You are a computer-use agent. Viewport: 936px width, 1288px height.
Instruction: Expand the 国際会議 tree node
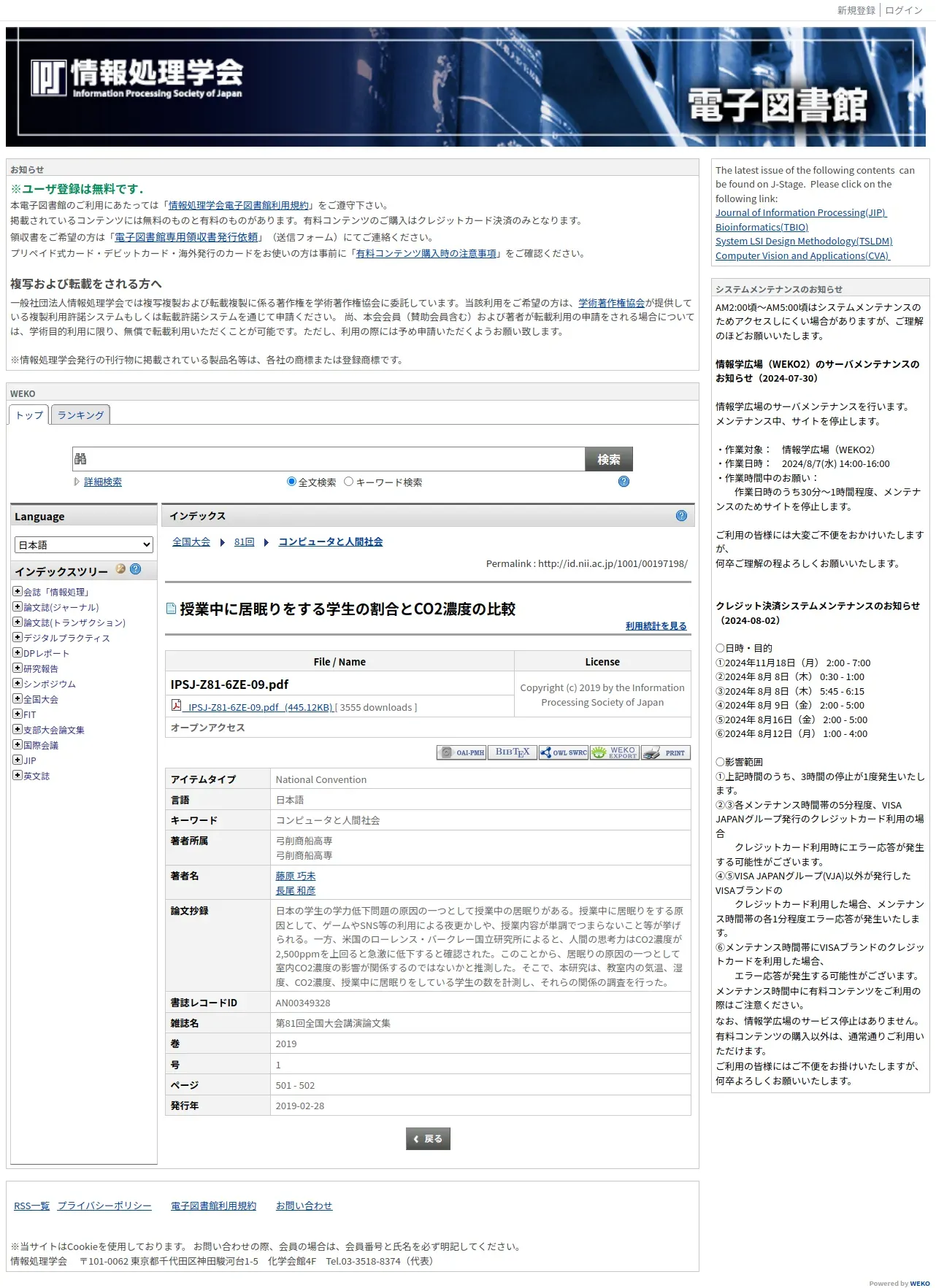[17, 744]
